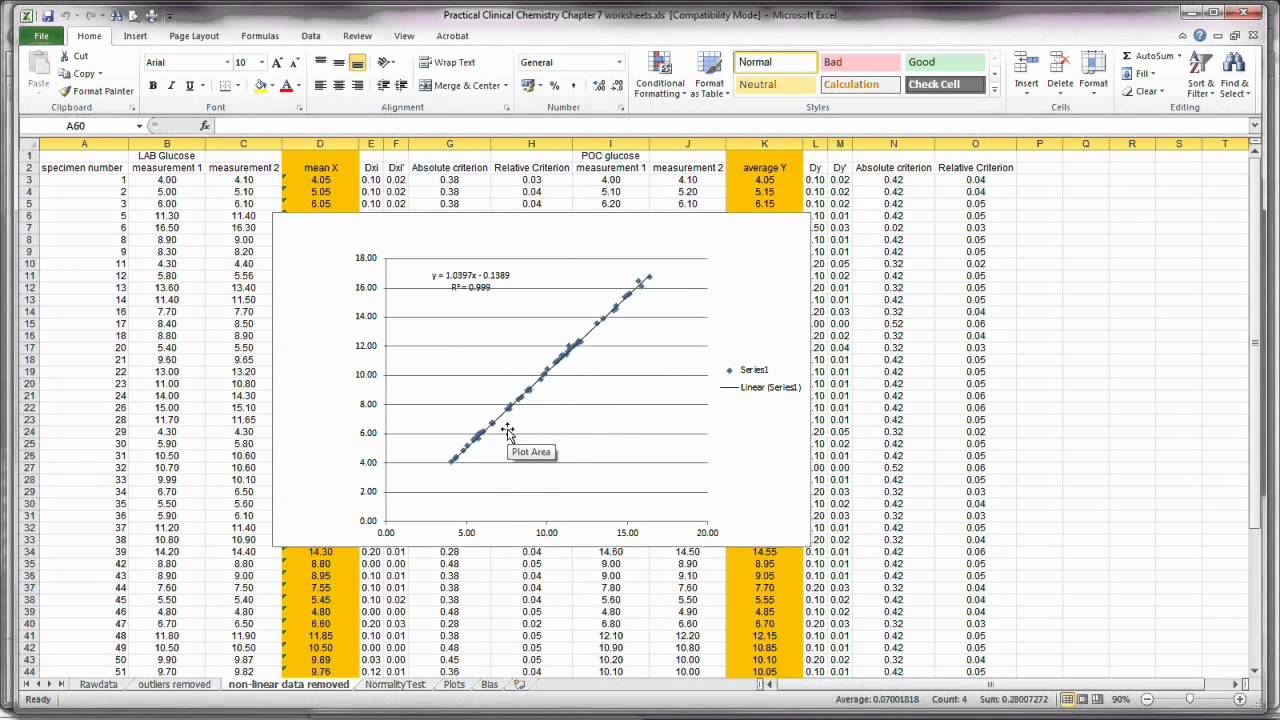Open the Plots sheet tab
Screen dimensions: 1280x720
click(454, 685)
